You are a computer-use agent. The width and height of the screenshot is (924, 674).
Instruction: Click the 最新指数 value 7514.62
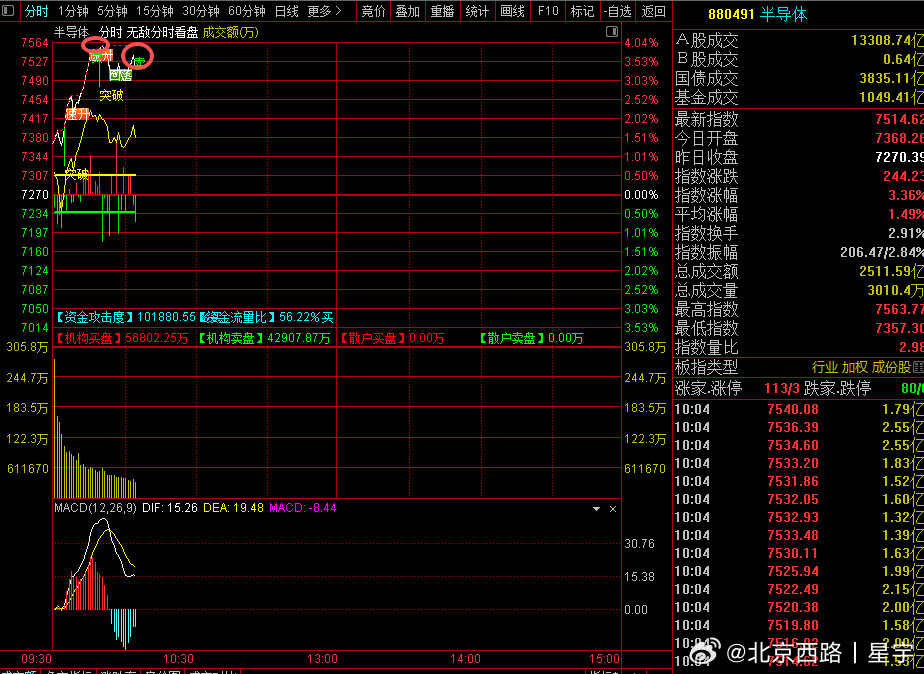coord(899,120)
